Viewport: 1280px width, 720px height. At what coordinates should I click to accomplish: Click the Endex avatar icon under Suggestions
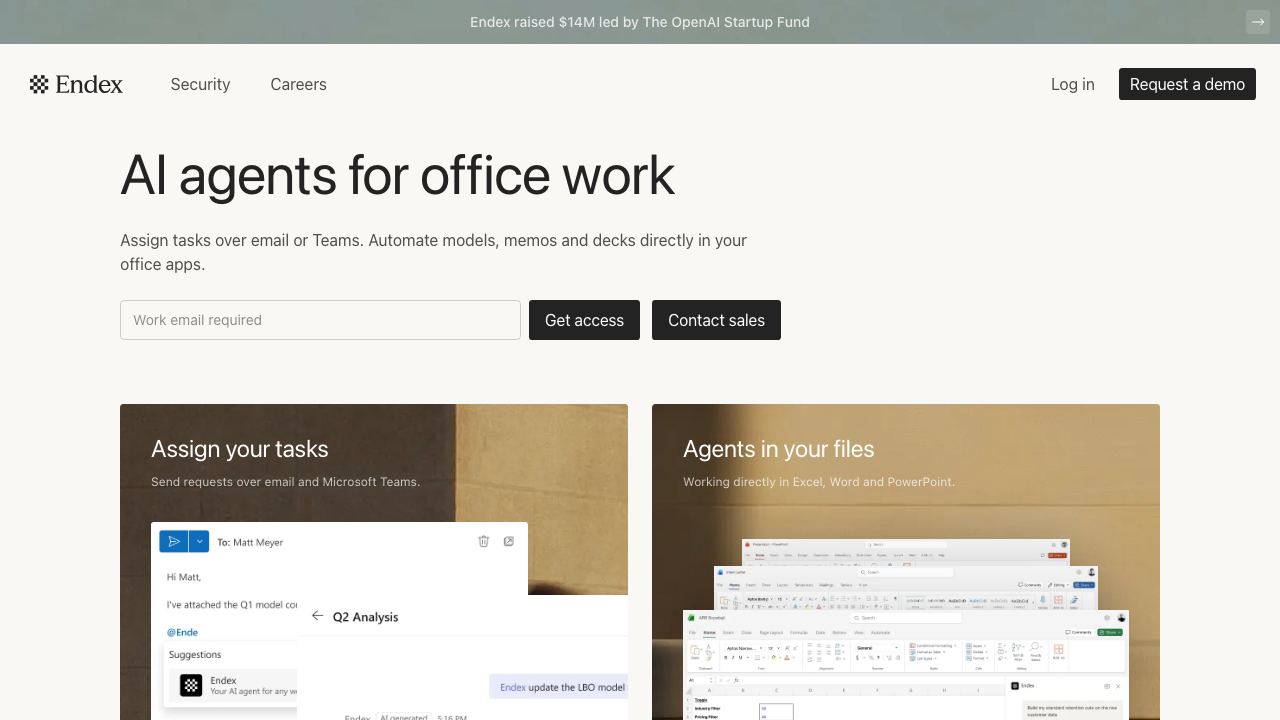191,685
